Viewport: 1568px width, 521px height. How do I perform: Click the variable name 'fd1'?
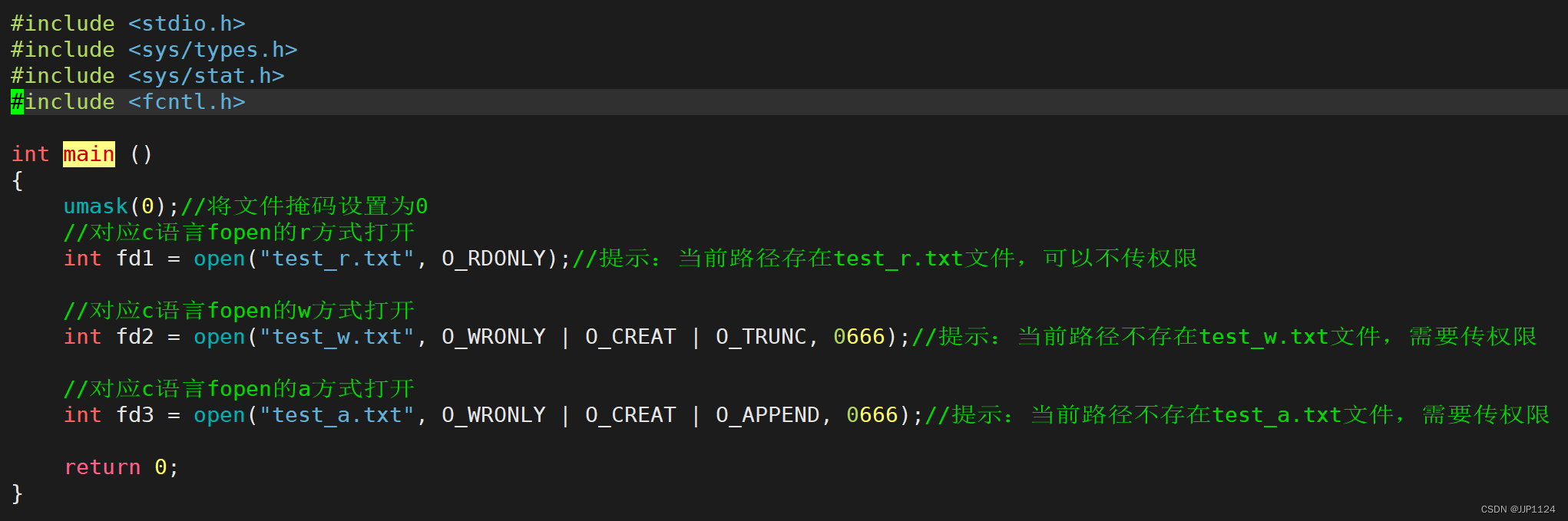click(134, 259)
